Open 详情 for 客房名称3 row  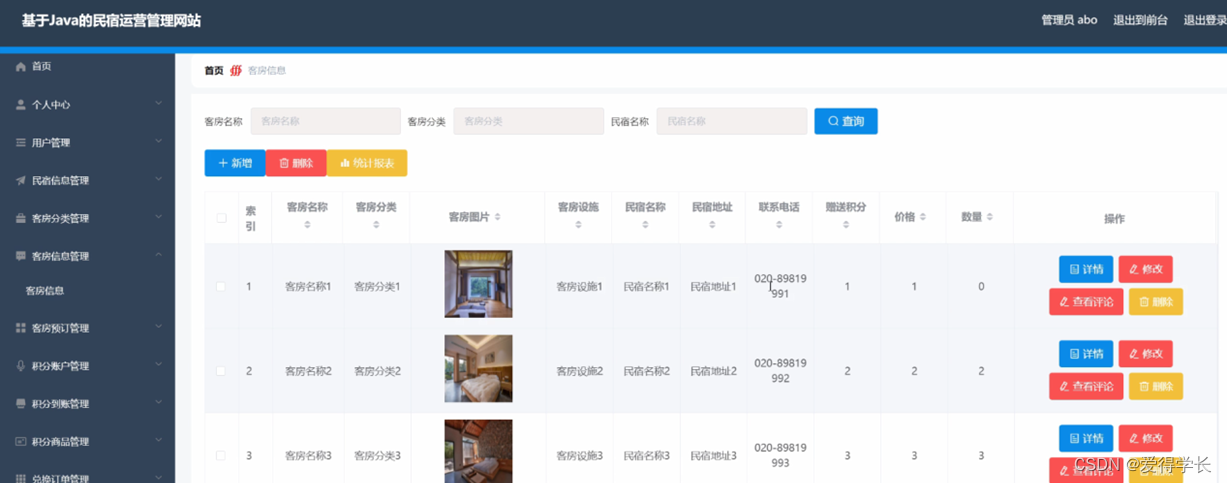1086,438
